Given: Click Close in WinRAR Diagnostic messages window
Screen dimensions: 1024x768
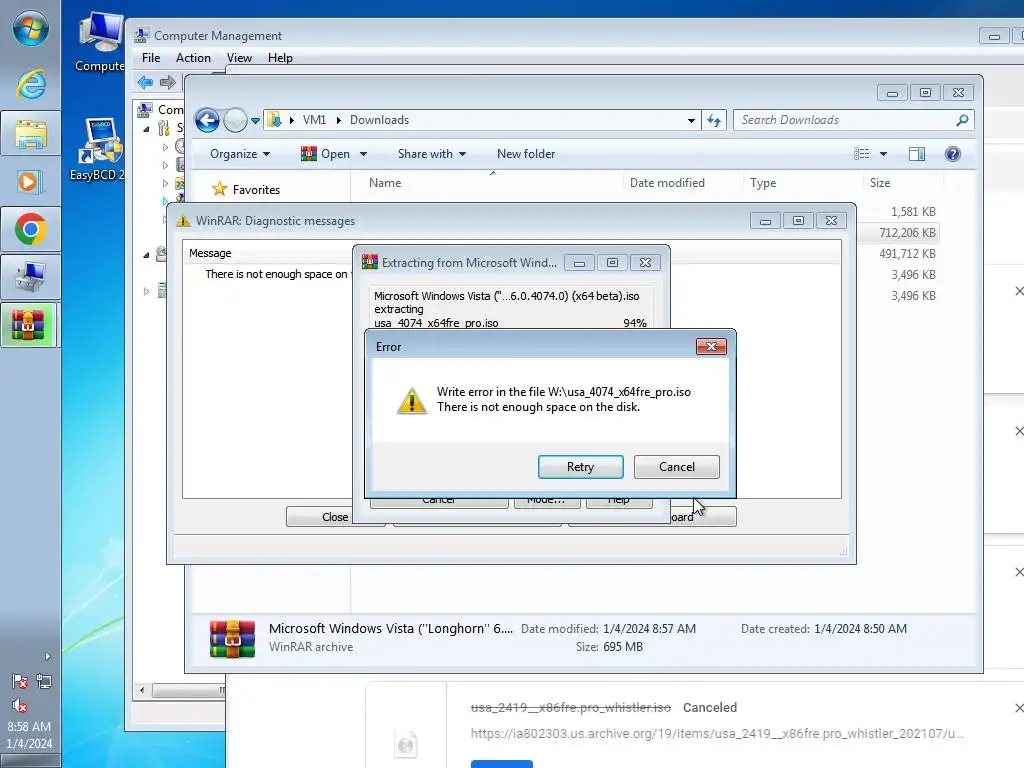Looking at the screenshot, I should coord(335,517).
